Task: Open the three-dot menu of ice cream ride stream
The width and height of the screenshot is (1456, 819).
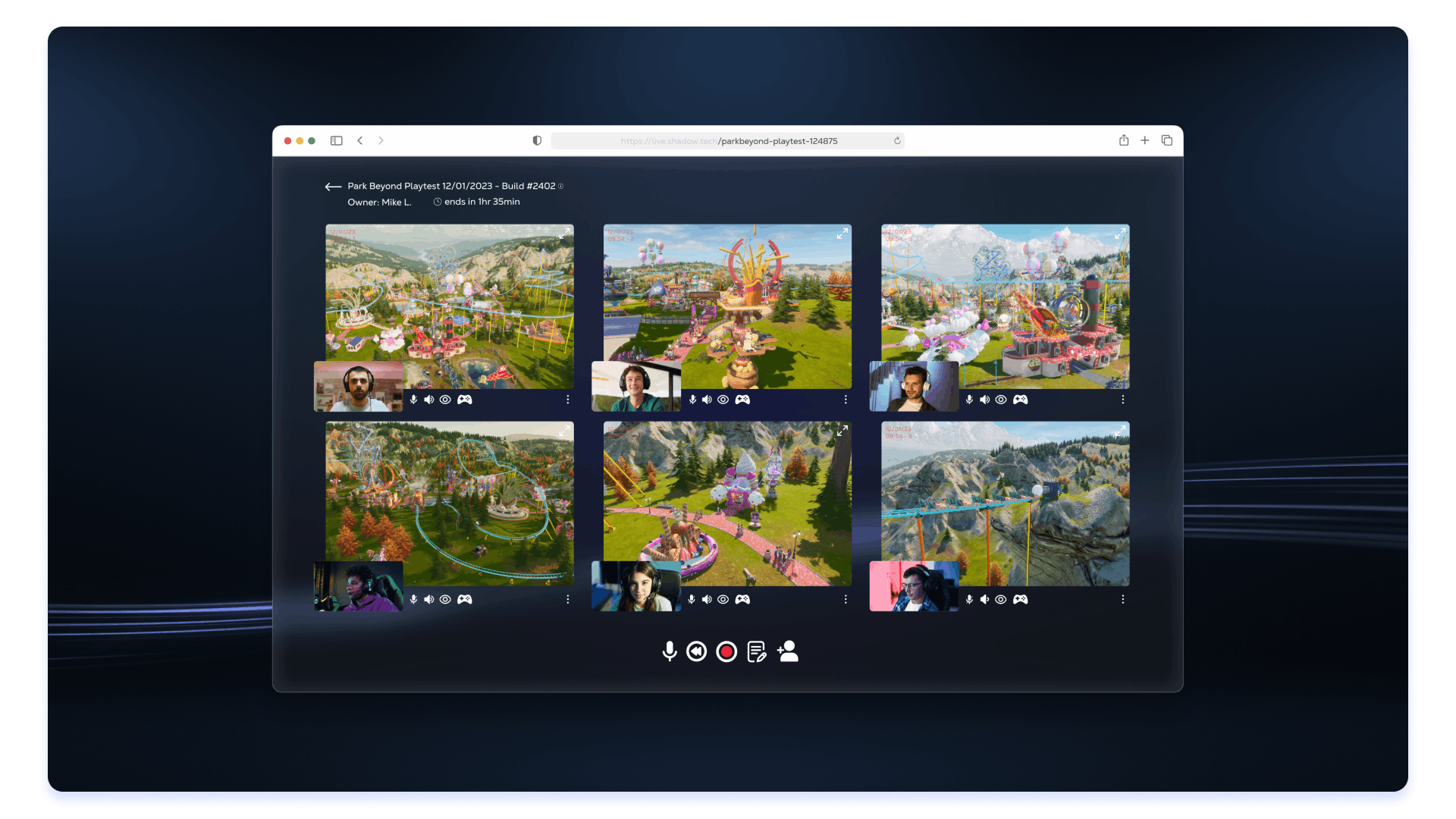Action: click(x=846, y=599)
